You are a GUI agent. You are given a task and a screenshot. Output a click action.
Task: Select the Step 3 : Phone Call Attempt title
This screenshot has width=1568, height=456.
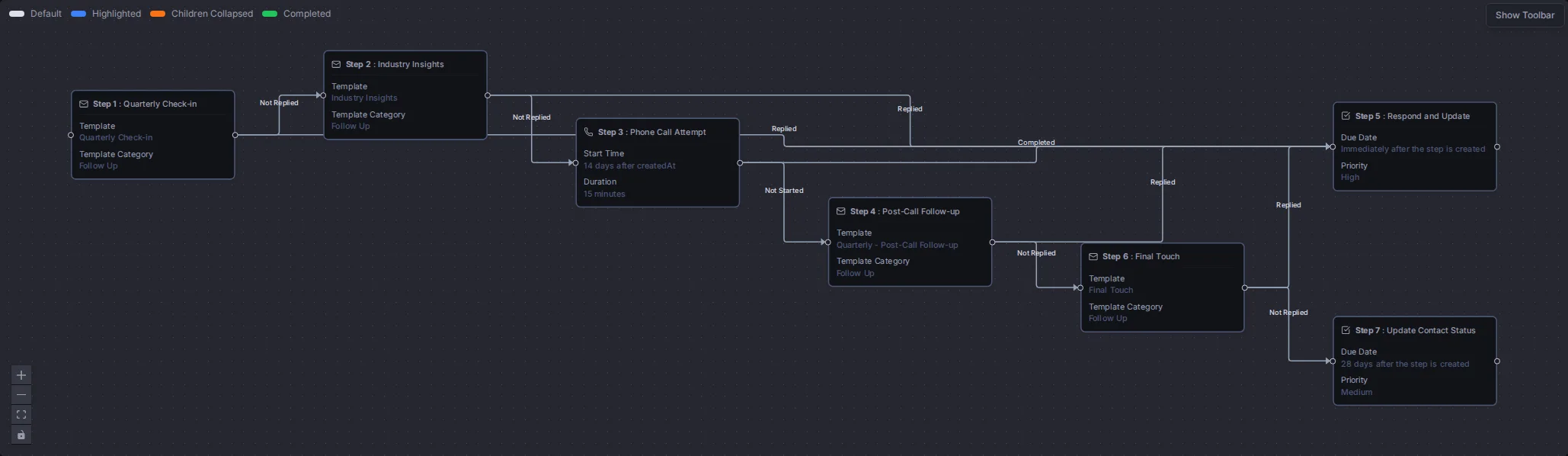pyautogui.click(x=652, y=132)
